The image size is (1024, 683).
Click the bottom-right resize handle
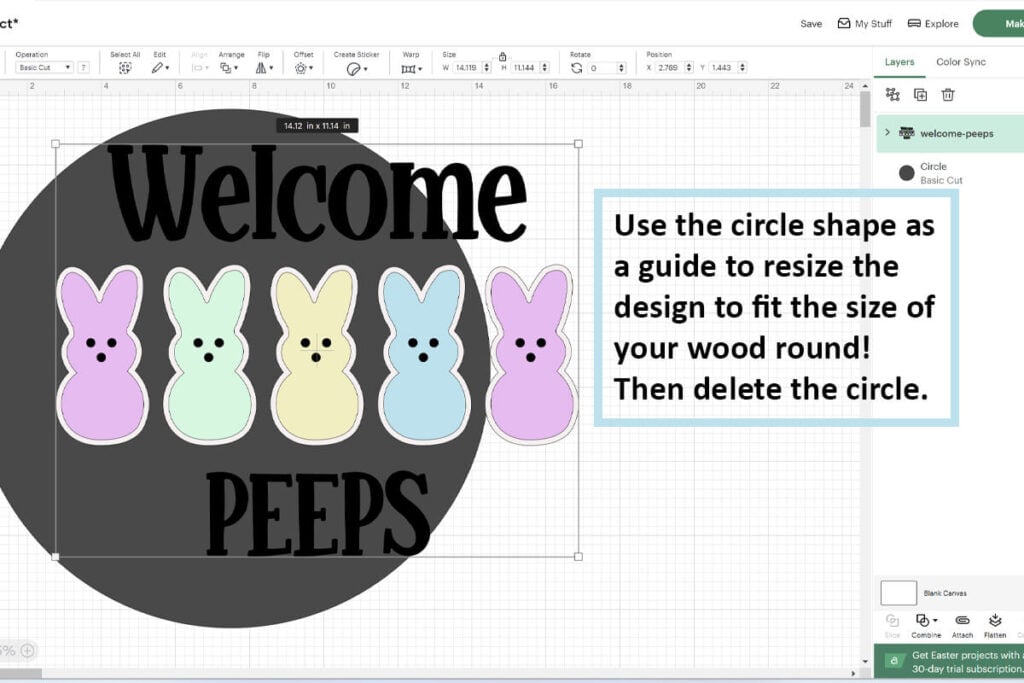coord(578,556)
